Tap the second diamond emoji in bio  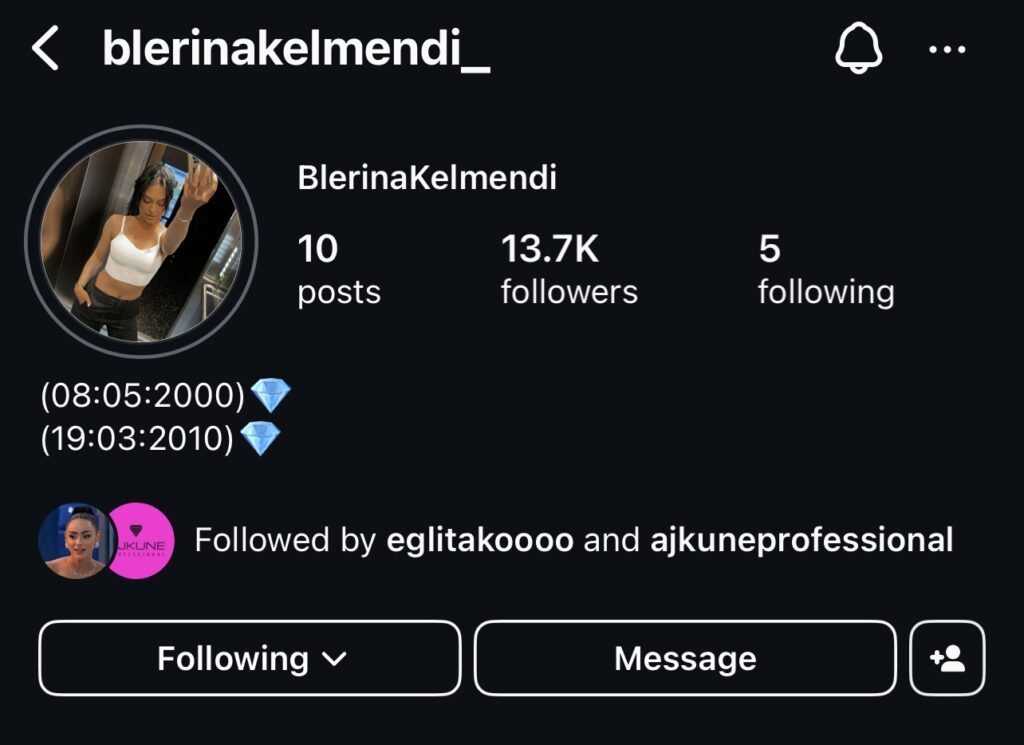click(260, 438)
